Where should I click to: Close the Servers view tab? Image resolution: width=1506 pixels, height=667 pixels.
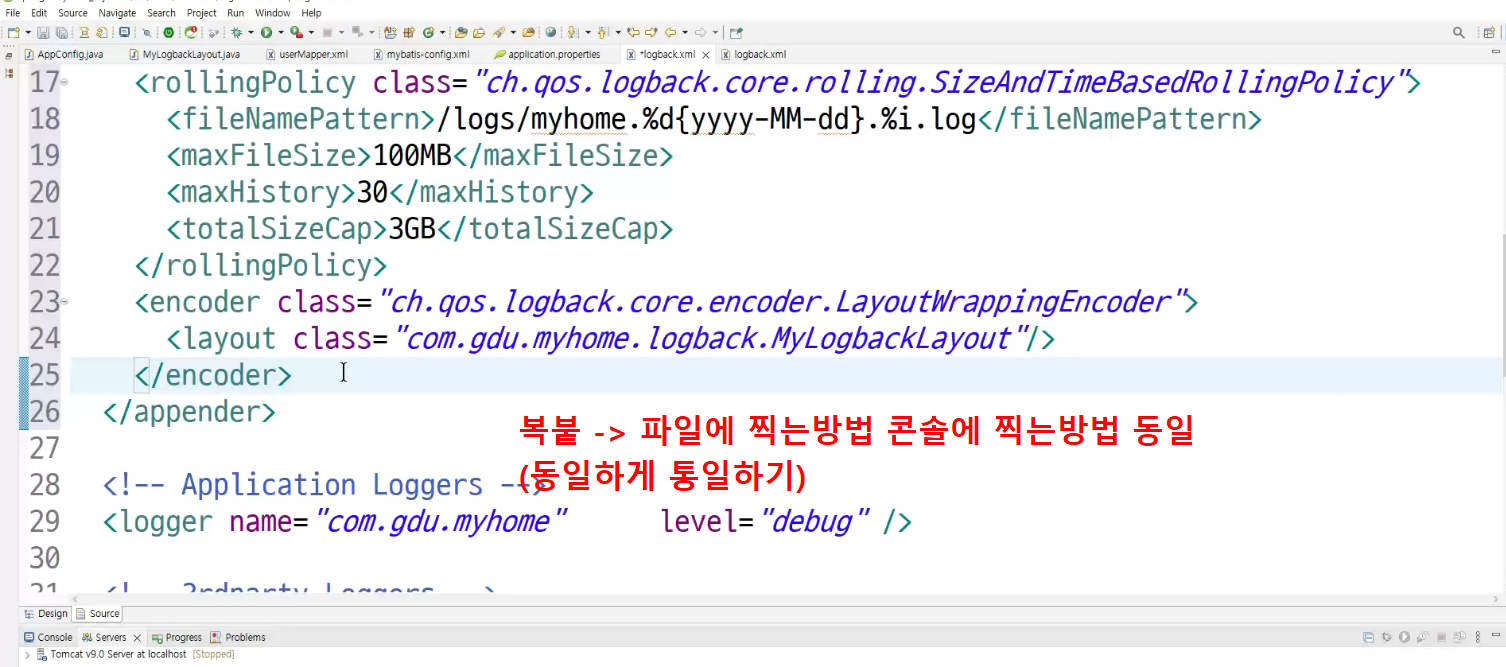(137, 638)
